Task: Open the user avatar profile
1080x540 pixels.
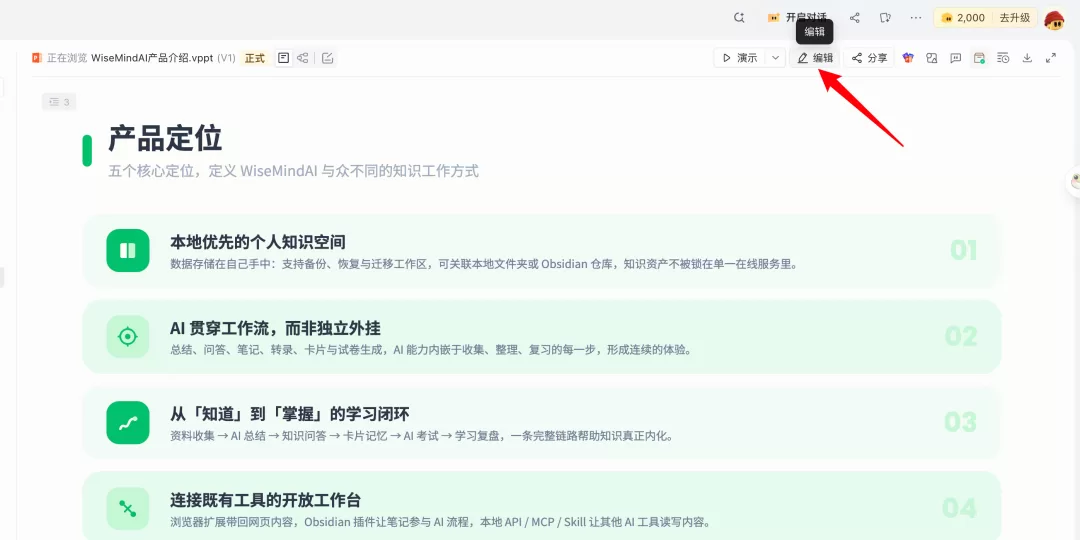Action: (x=1054, y=19)
